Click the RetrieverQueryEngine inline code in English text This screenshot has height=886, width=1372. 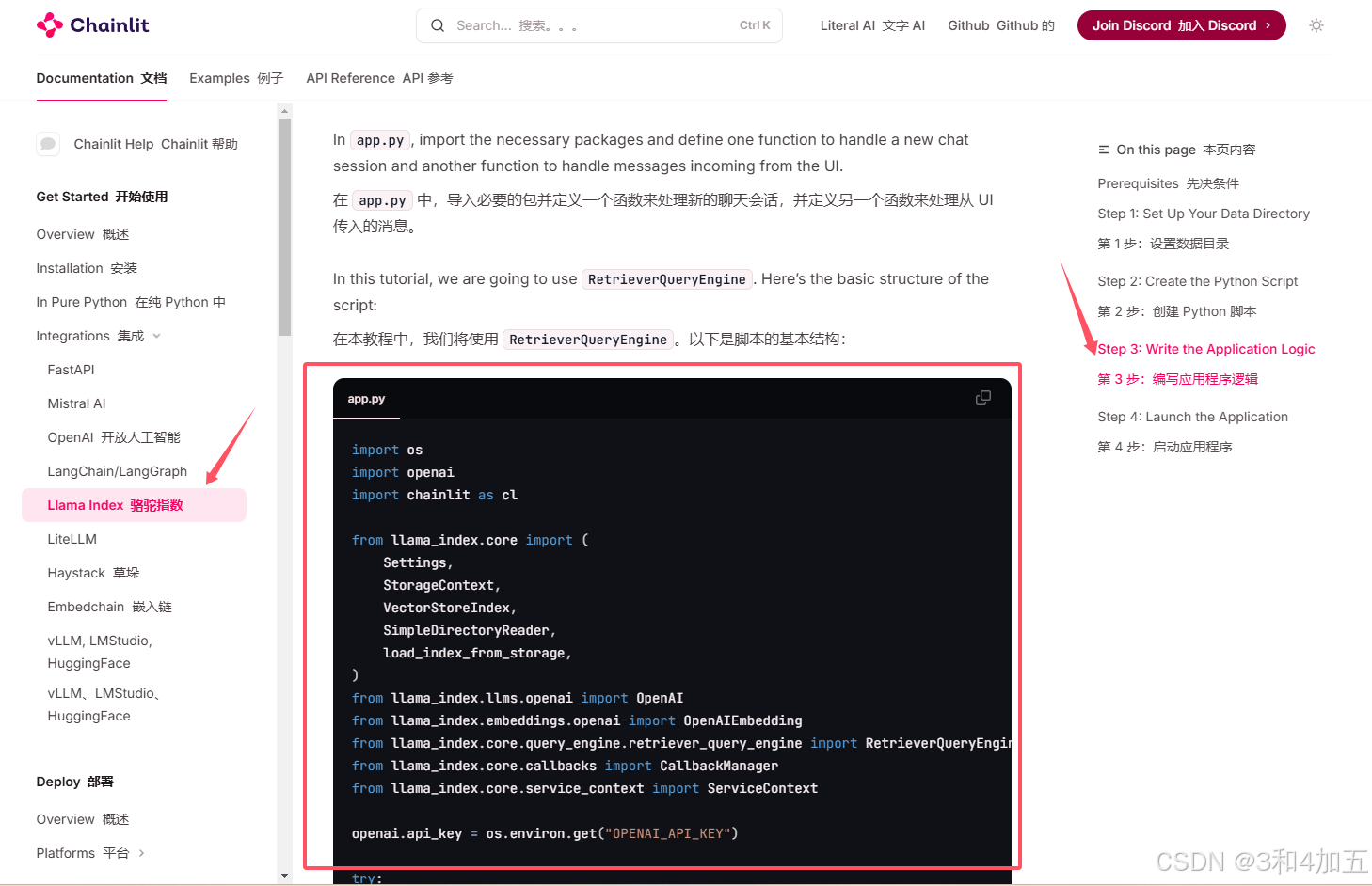tap(666, 279)
